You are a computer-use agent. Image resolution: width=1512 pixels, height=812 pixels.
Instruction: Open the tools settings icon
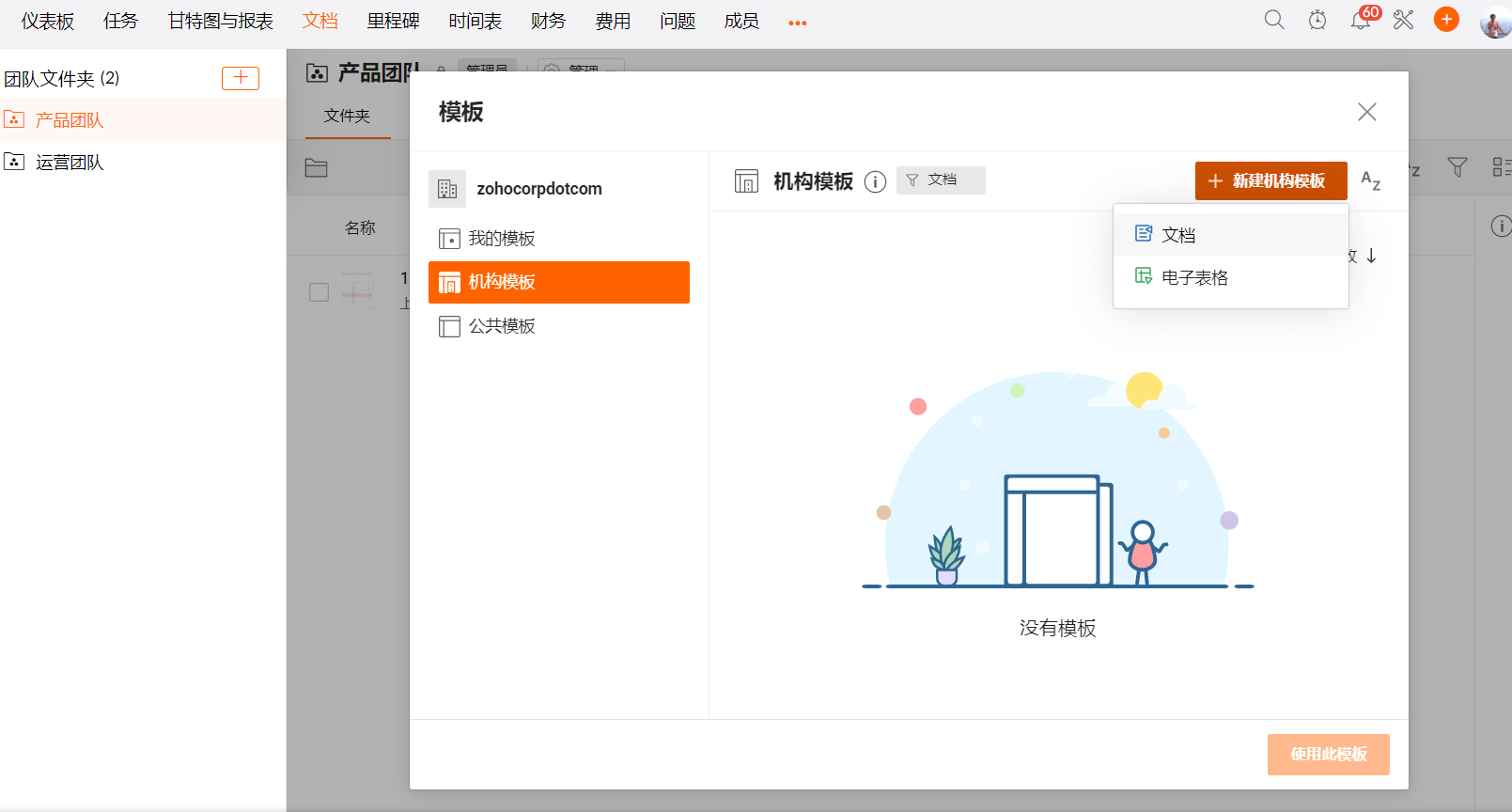coord(1403,20)
